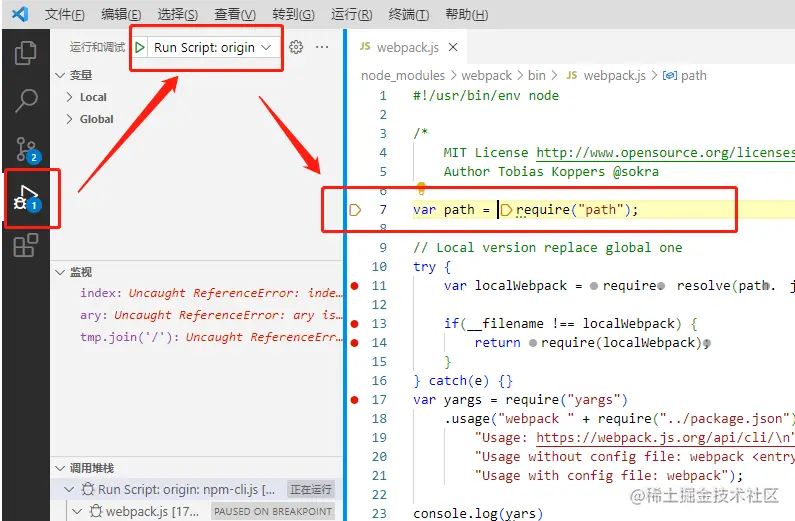Click the VS Code logo icon

click(20, 14)
